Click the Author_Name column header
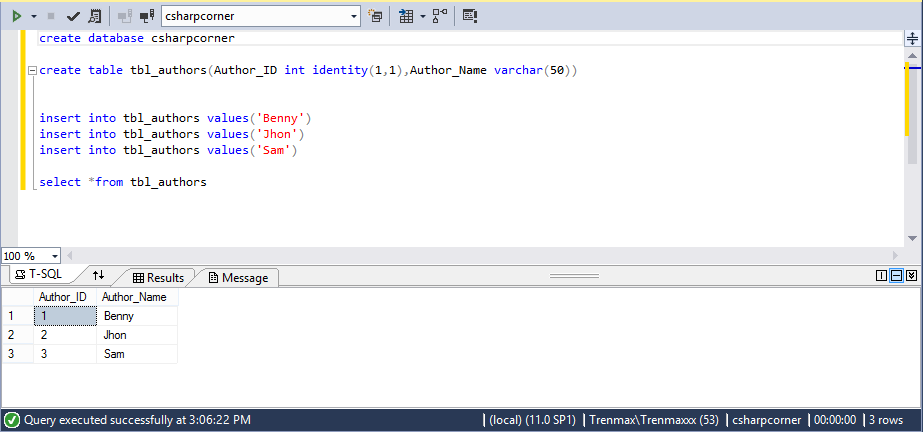The height and width of the screenshot is (432, 923). point(137,297)
